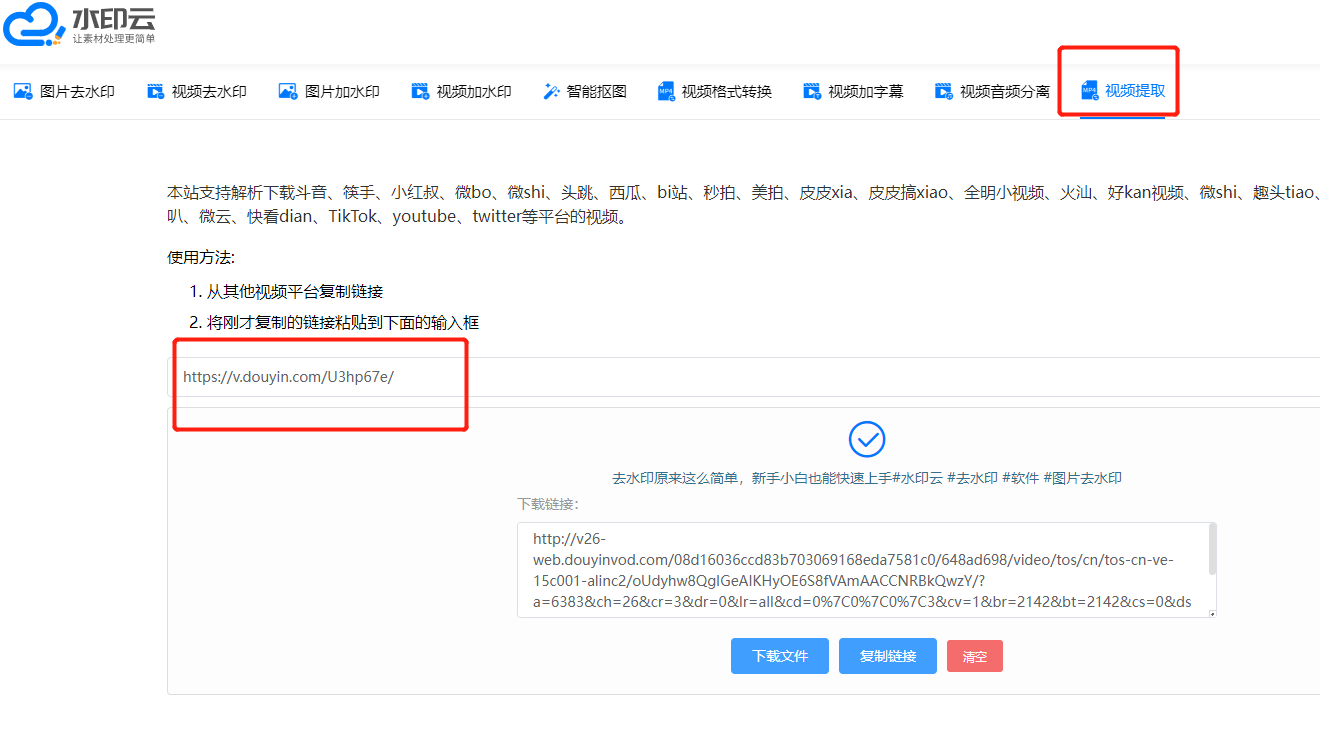Click the 图片加水印 tab icon
This screenshot has height=740, width=1320.
288,91
